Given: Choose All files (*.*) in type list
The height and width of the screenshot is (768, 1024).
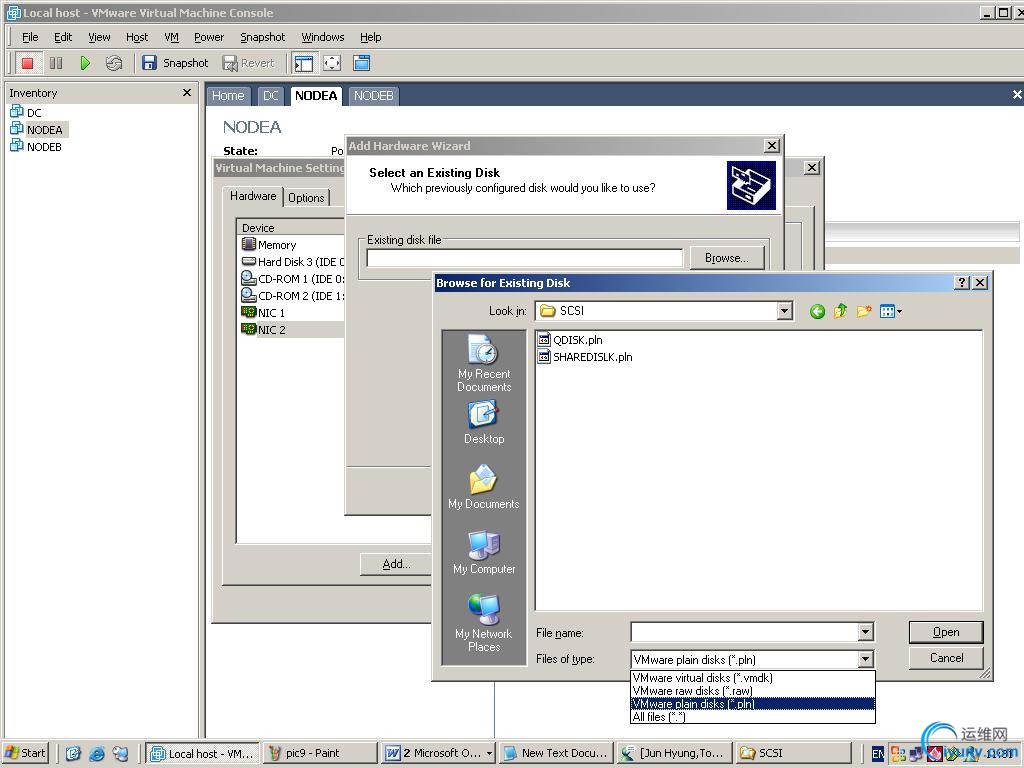Looking at the screenshot, I should point(658,717).
